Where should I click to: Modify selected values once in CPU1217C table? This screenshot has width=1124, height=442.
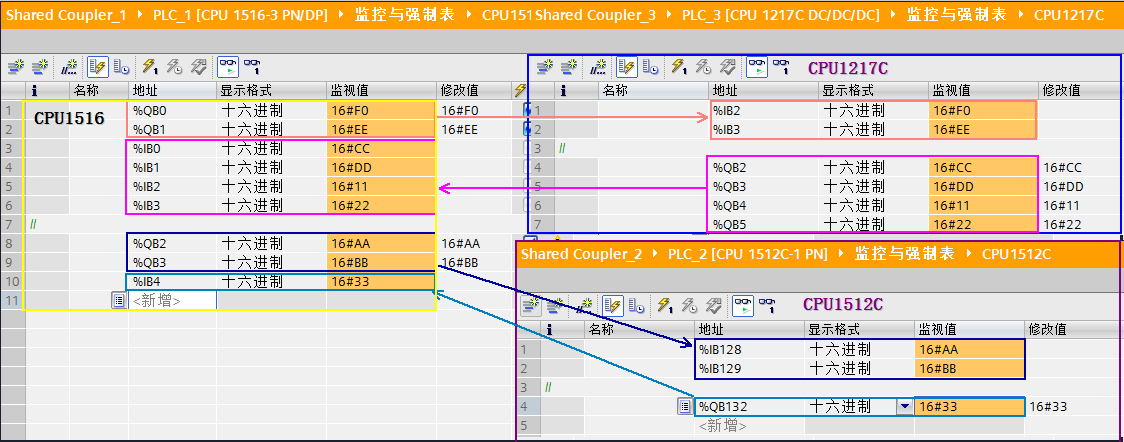[x=680, y=67]
